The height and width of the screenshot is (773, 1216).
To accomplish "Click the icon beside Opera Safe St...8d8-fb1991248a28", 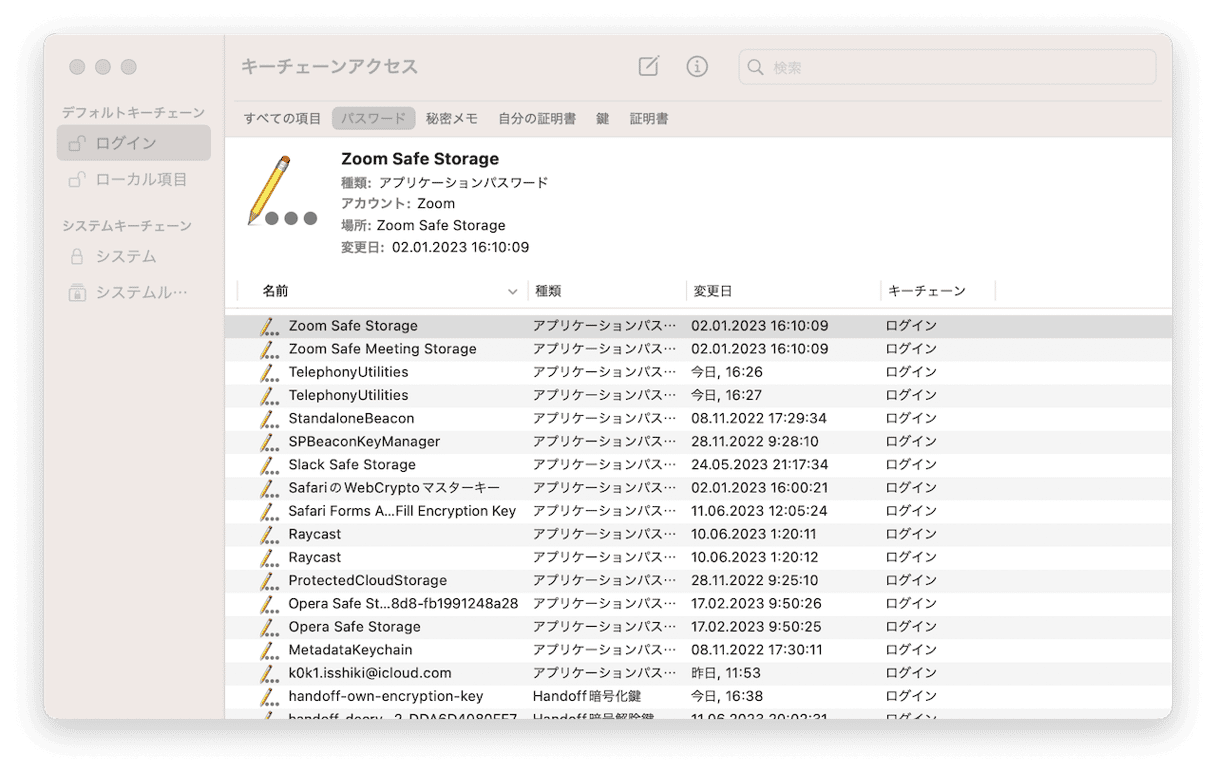I will click(268, 603).
